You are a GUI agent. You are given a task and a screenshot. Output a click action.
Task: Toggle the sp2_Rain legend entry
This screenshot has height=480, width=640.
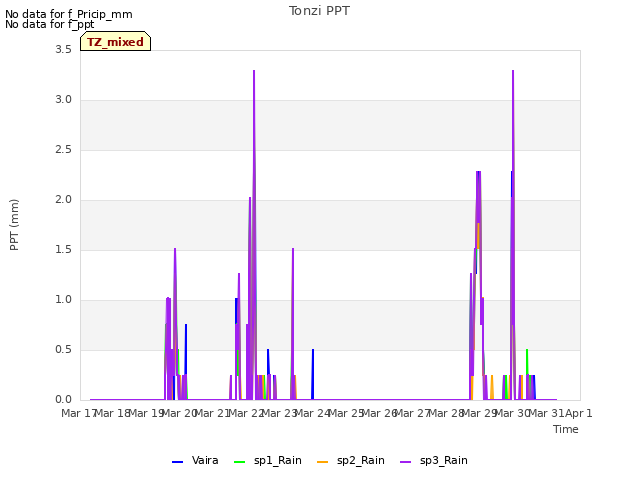coord(351,461)
